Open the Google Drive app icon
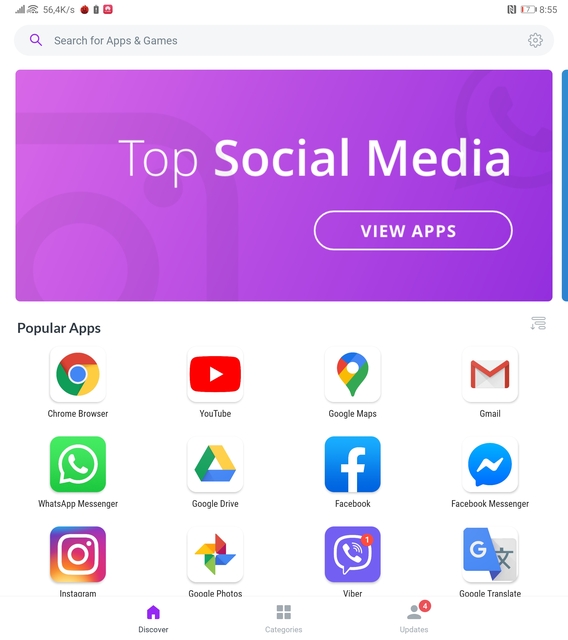 [215, 464]
